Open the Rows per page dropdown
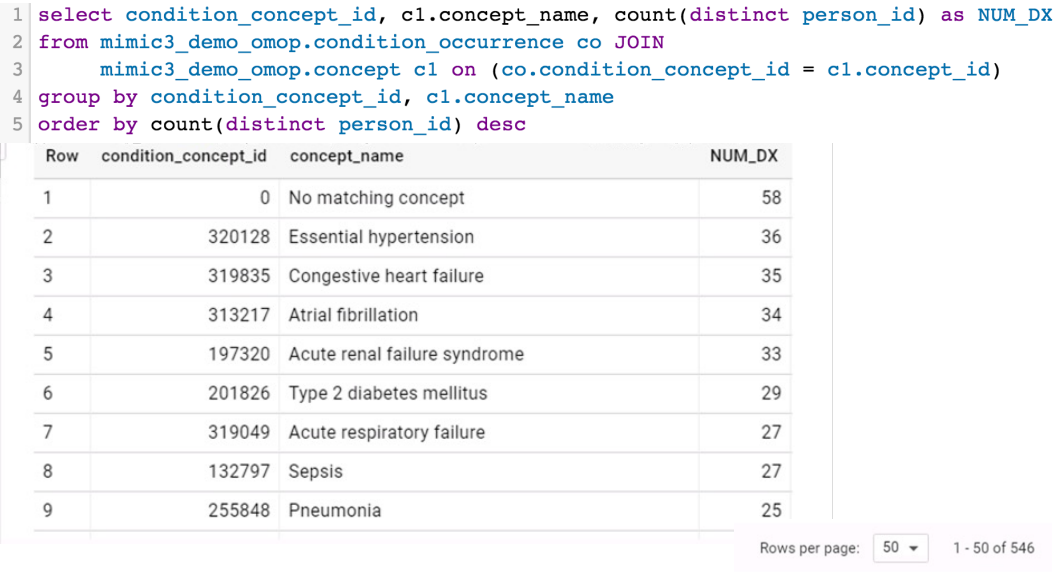 point(901,548)
